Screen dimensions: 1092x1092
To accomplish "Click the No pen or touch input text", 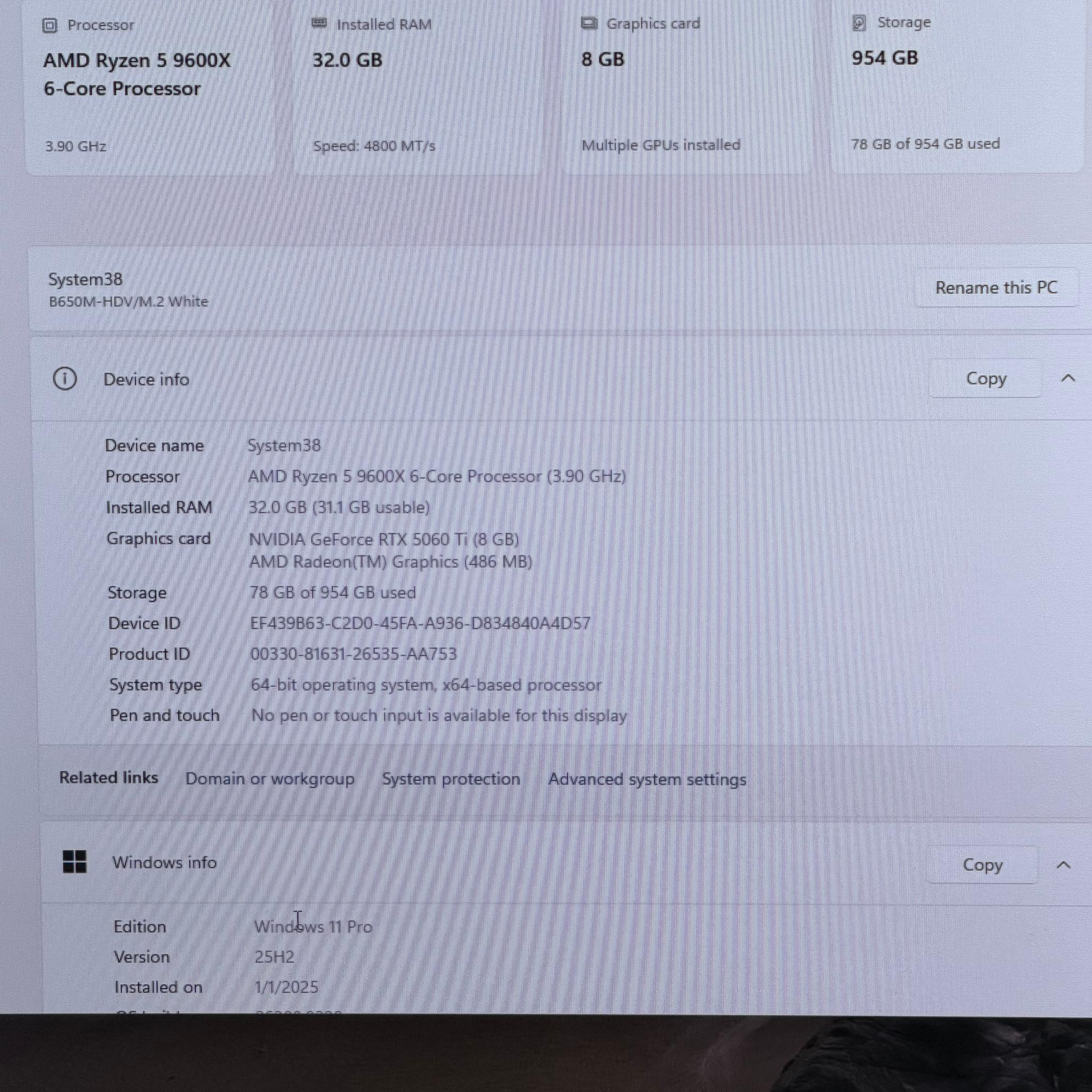I will pos(439,716).
